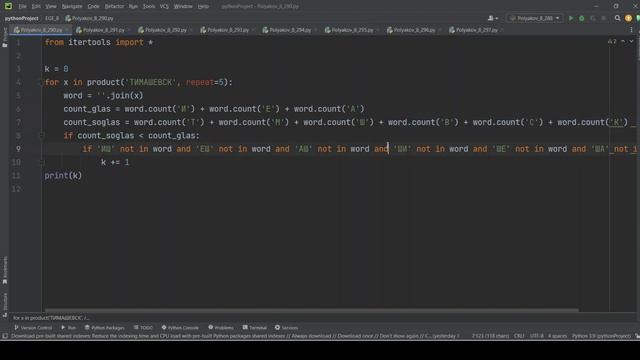
Task: Open the Python Console tool window
Action: pos(180,328)
